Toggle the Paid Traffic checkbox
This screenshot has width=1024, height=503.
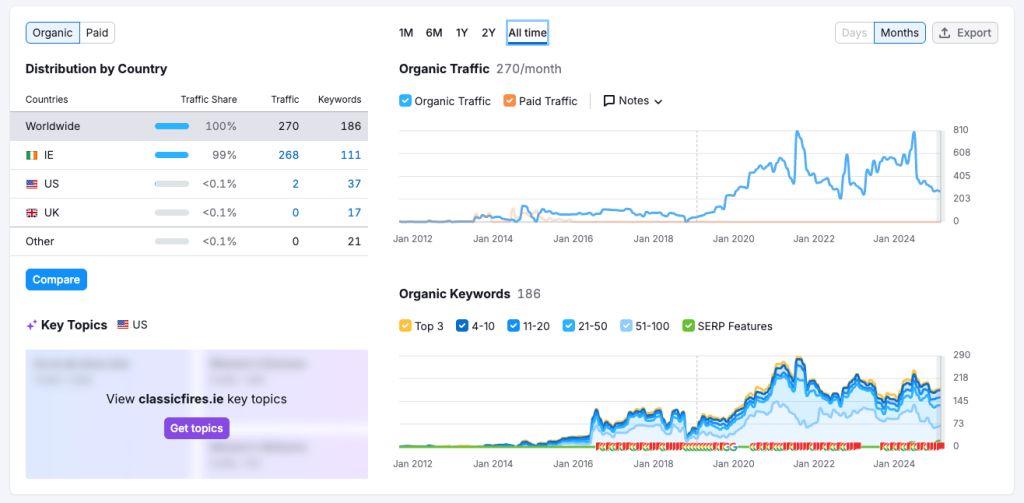(x=510, y=101)
